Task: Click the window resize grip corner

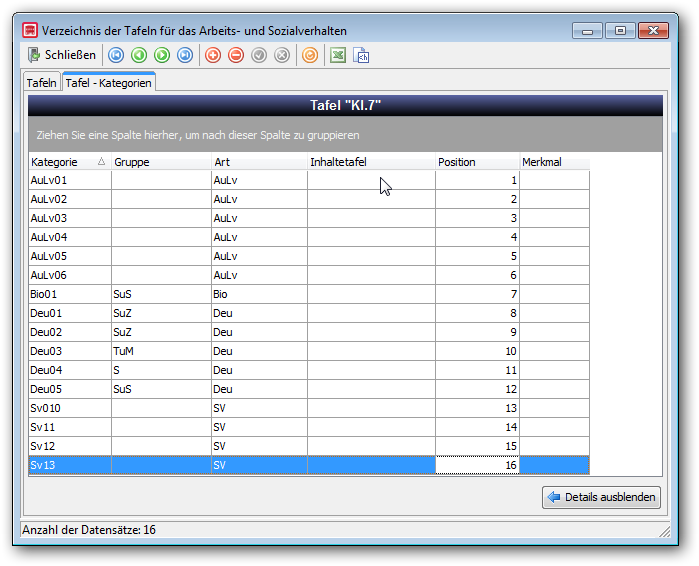Action: (665, 531)
